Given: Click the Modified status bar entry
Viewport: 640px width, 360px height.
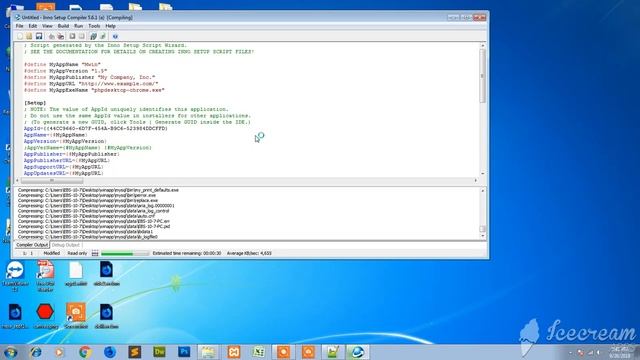Looking at the screenshot, I should point(52,253).
